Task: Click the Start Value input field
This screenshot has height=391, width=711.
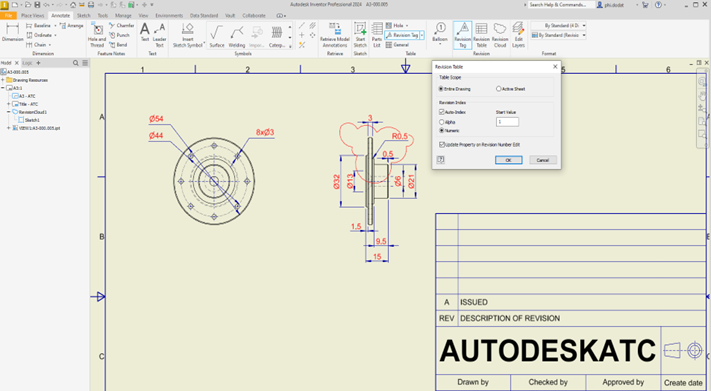Action: pyautogui.click(x=507, y=122)
